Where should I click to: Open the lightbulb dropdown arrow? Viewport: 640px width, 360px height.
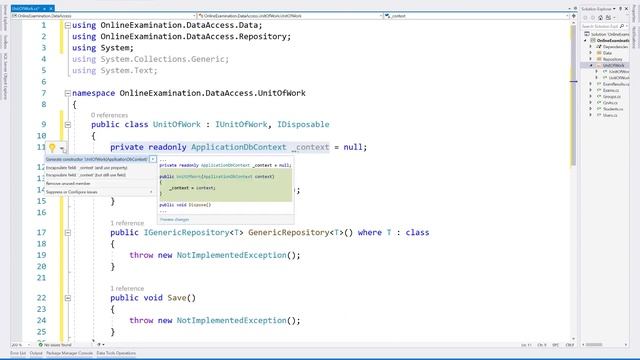(62, 148)
